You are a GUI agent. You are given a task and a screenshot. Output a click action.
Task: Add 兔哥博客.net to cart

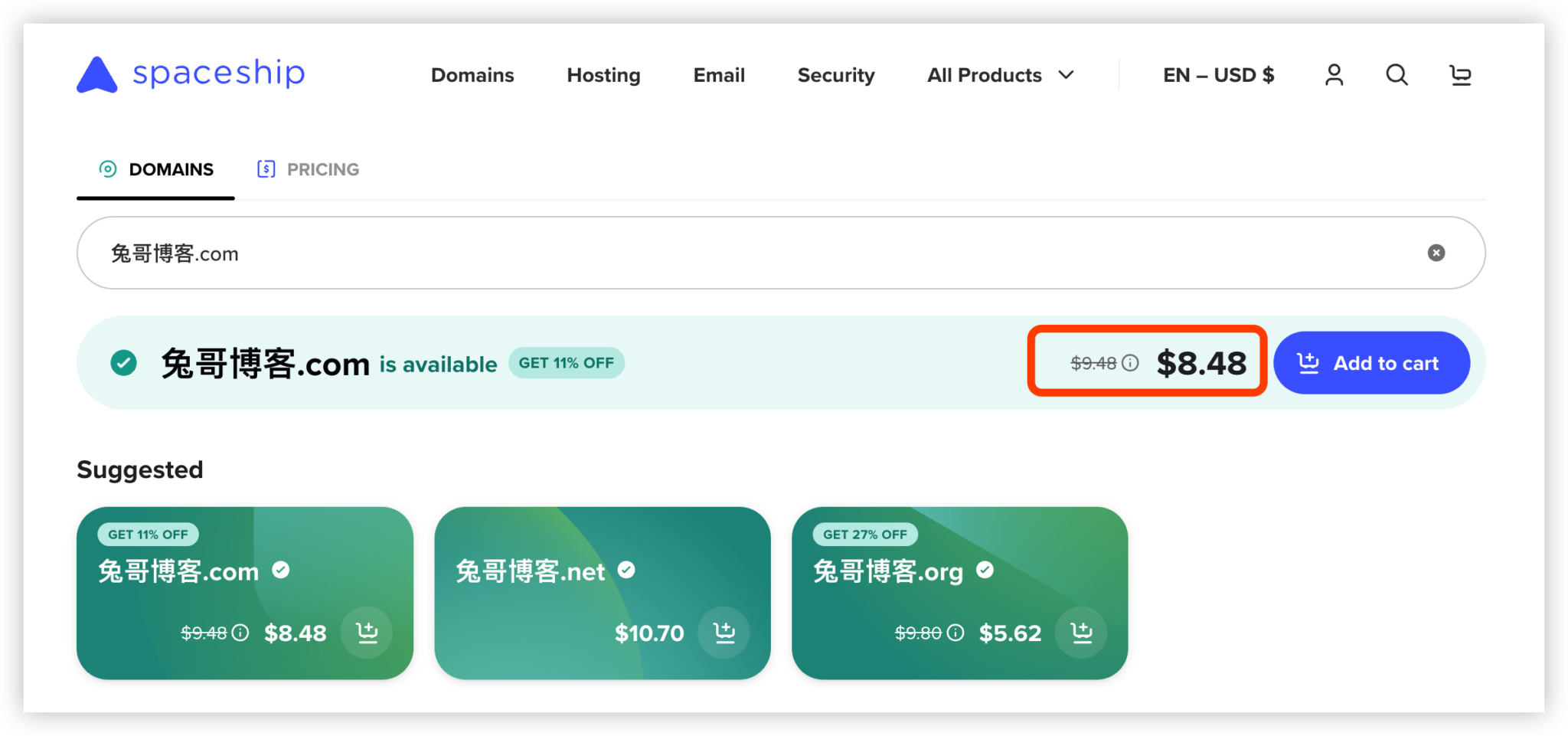tap(724, 633)
